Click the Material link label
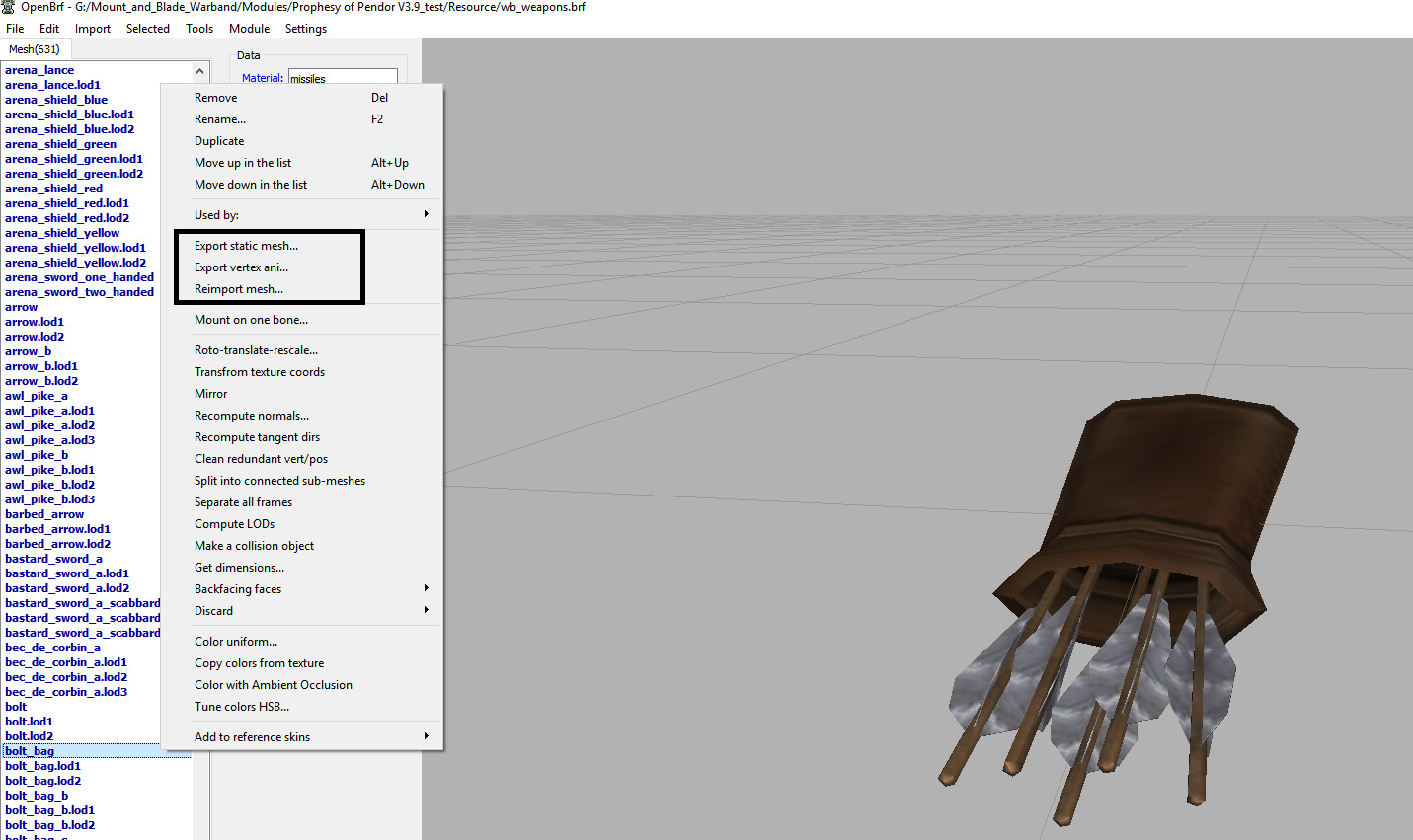 [x=262, y=78]
